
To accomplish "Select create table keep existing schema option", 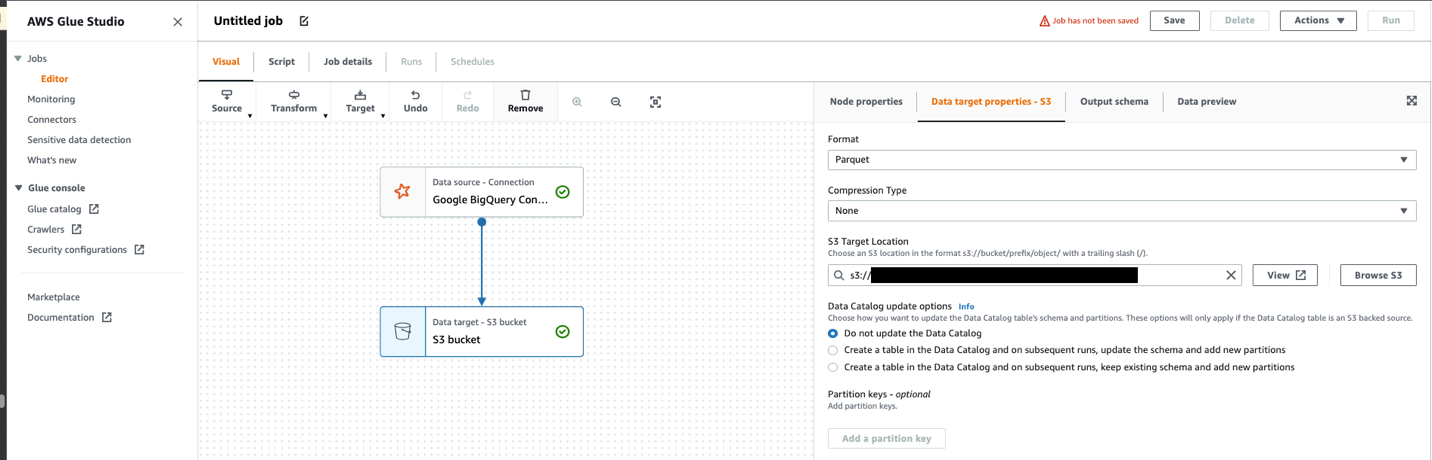I will pyautogui.click(x=833, y=367).
